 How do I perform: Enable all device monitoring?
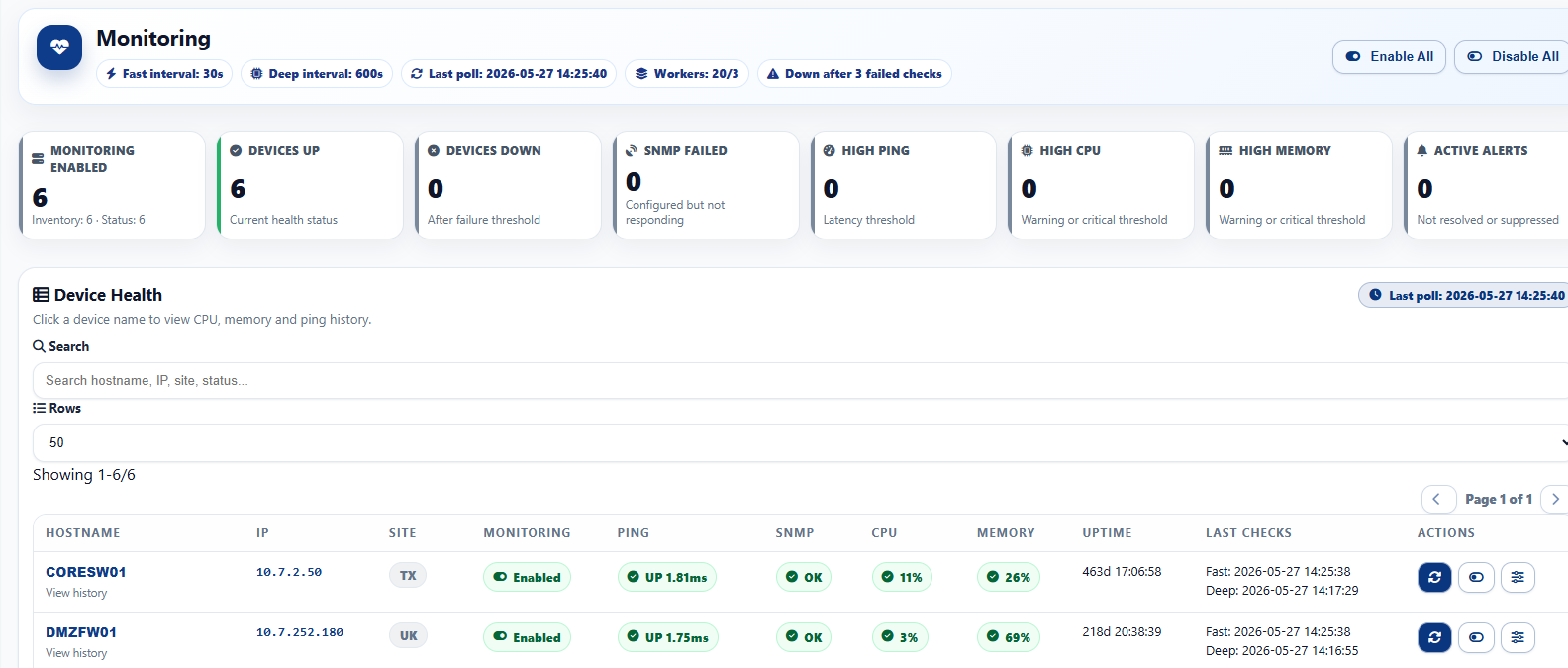[x=1390, y=56]
